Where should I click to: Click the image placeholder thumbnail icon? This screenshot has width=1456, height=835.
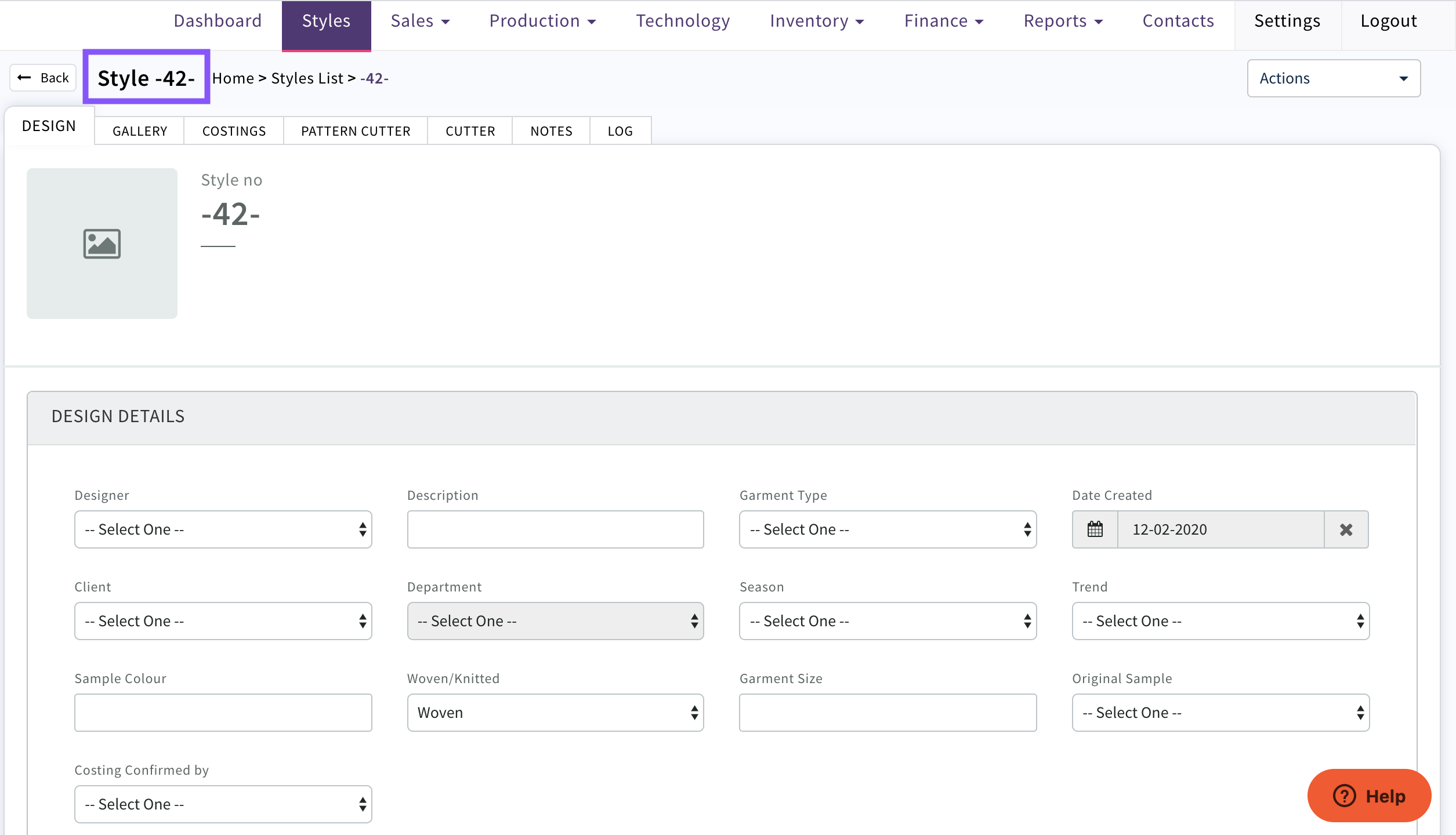click(102, 244)
